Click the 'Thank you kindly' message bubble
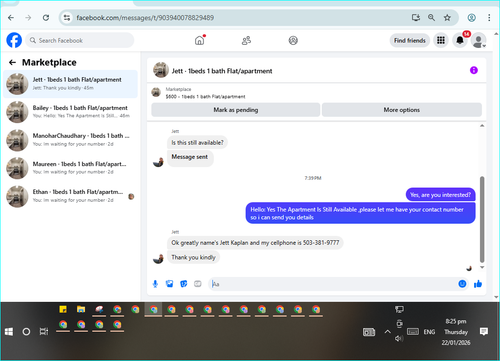The image size is (500, 361). click(x=193, y=257)
